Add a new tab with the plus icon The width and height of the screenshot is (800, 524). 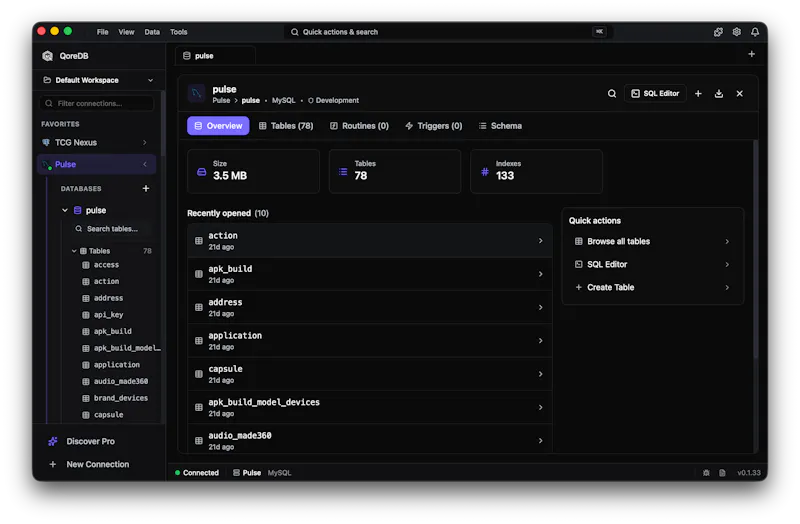pyautogui.click(x=751, y=54)
